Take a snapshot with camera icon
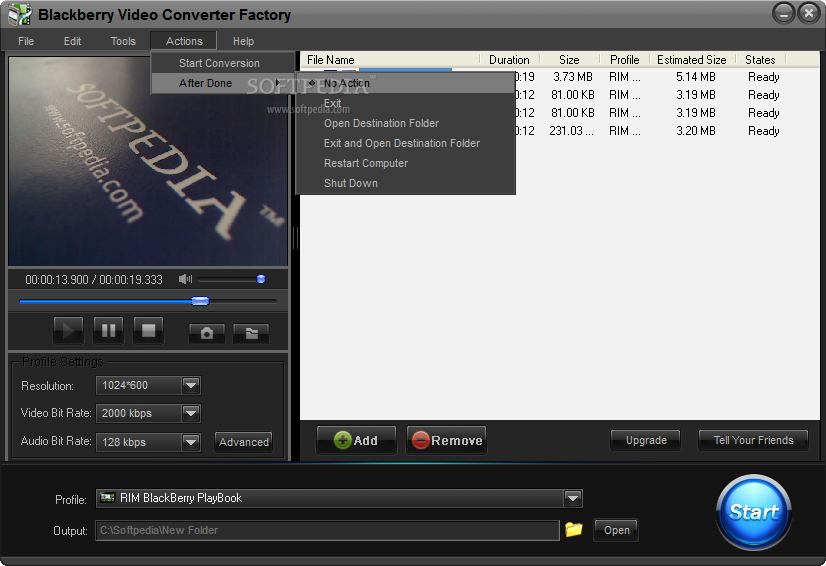 (x=207, y=333)
